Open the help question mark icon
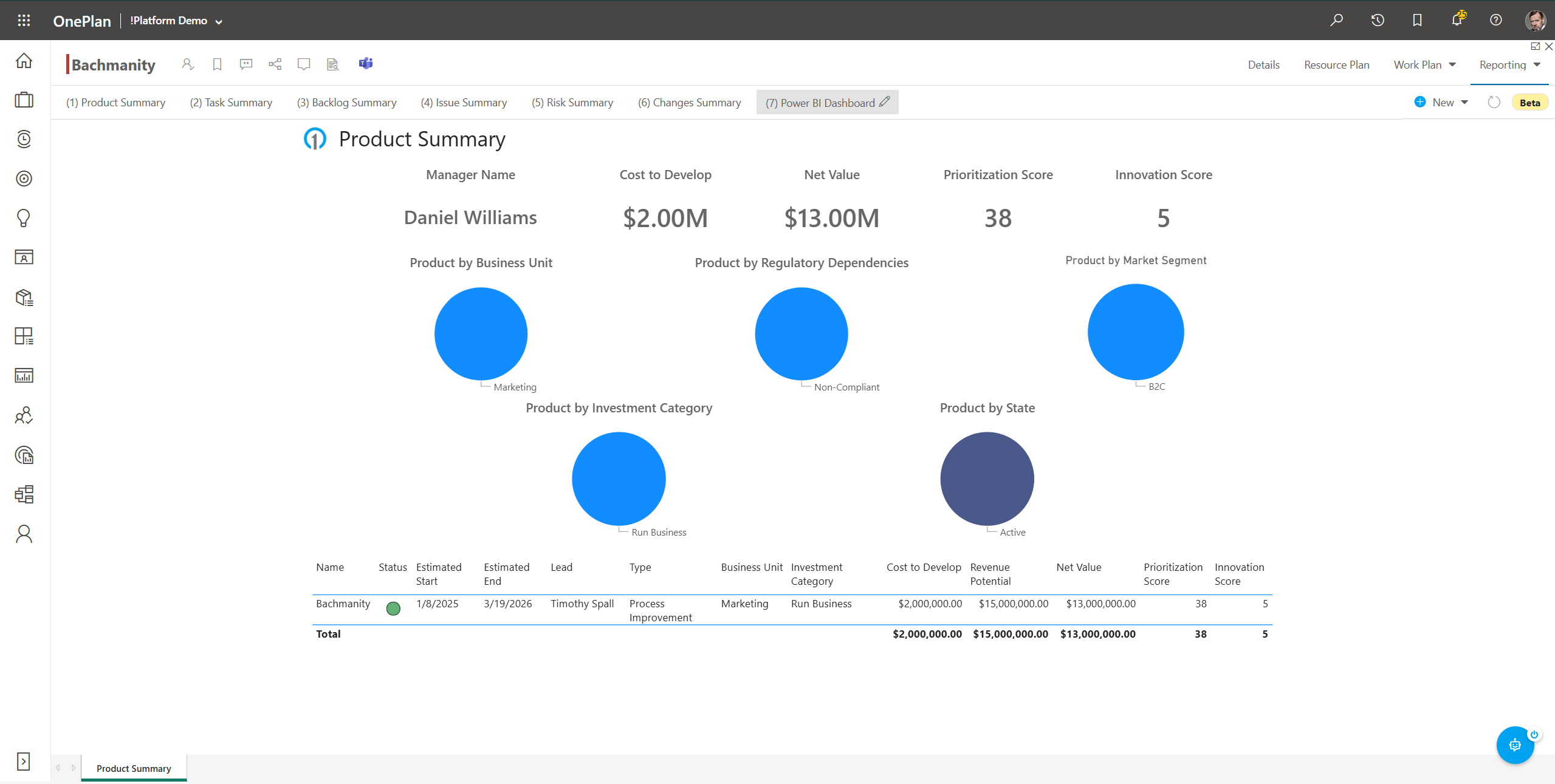The image size is (1555, 784). (x=1496, y=20)
